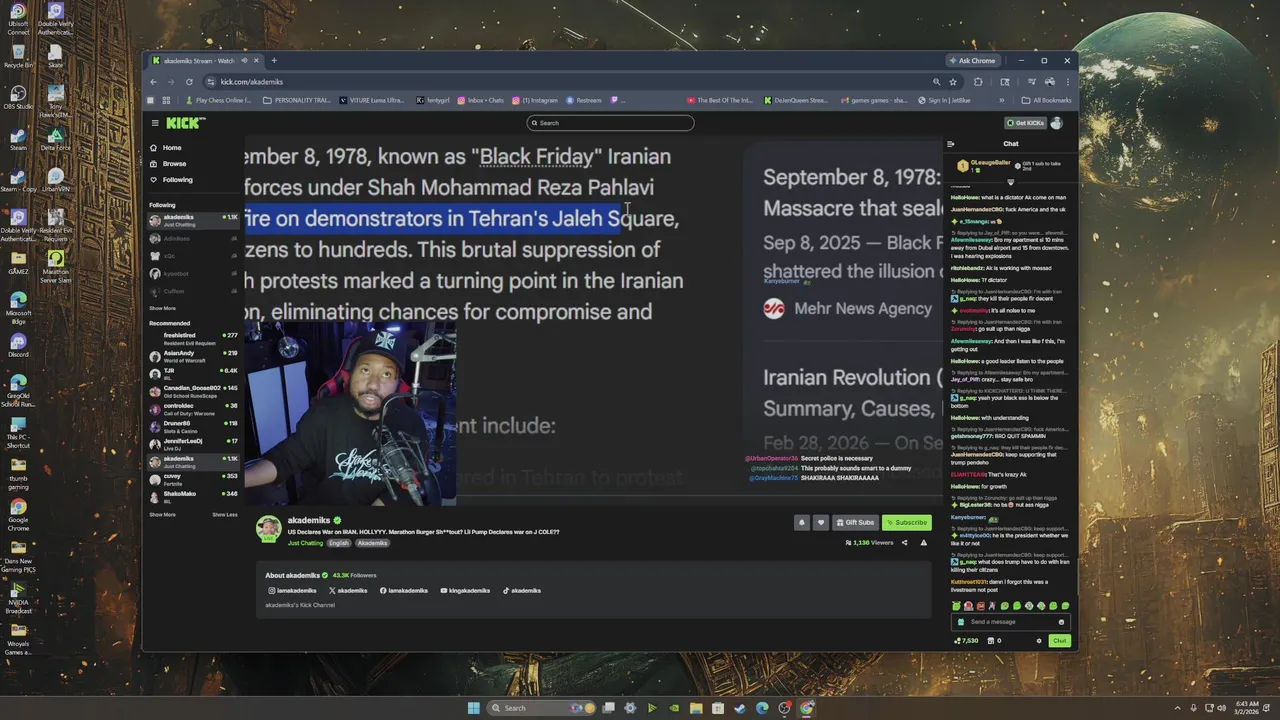1280x720 pixels.
Task: Click the Kick search field
Action: point(610,123)
